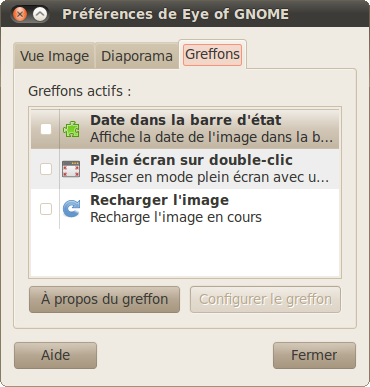Click the green puzzle-piece plugin icon
The image size is (370, 387).
coord(71,129)
